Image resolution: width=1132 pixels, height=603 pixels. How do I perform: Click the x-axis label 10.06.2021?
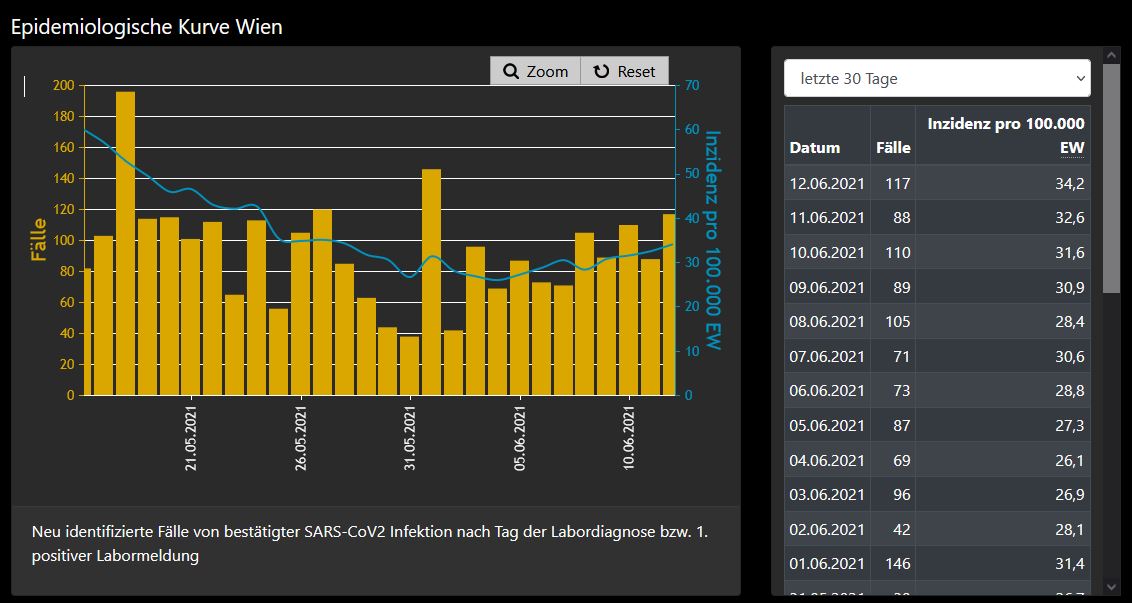click(630, 439)
